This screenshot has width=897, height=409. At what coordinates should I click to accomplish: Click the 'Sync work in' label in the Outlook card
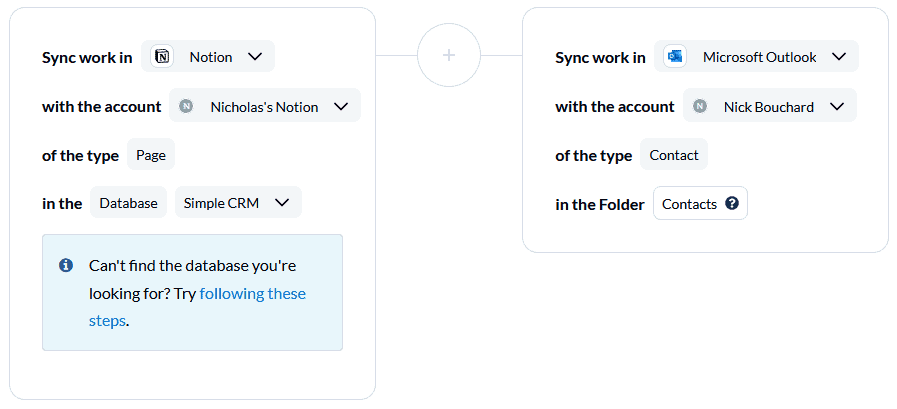coord(600,58)
